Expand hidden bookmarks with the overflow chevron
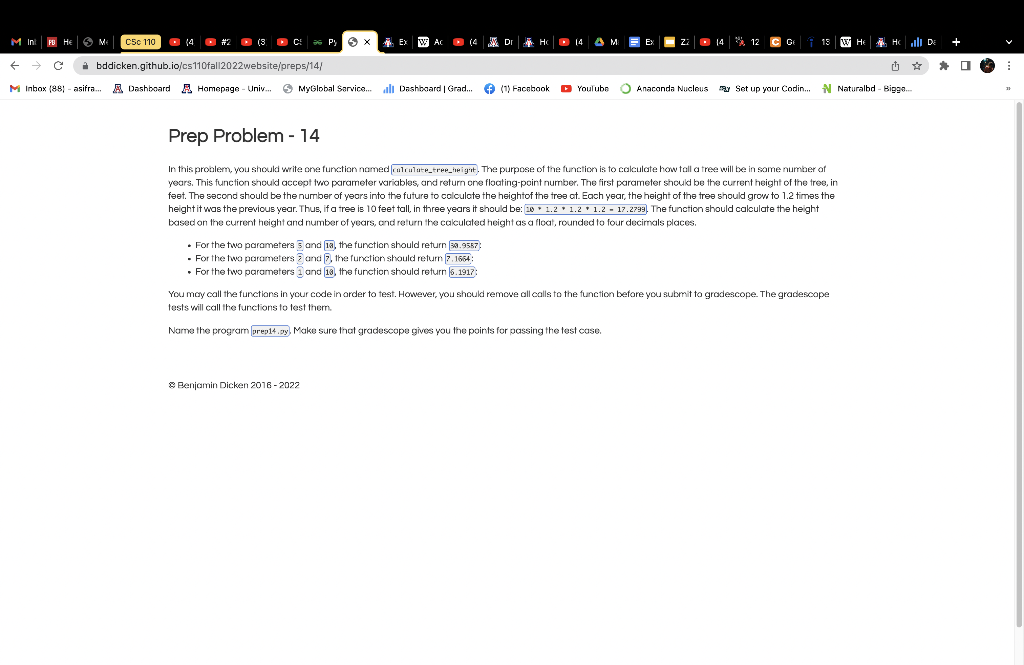 (1010, 89)
